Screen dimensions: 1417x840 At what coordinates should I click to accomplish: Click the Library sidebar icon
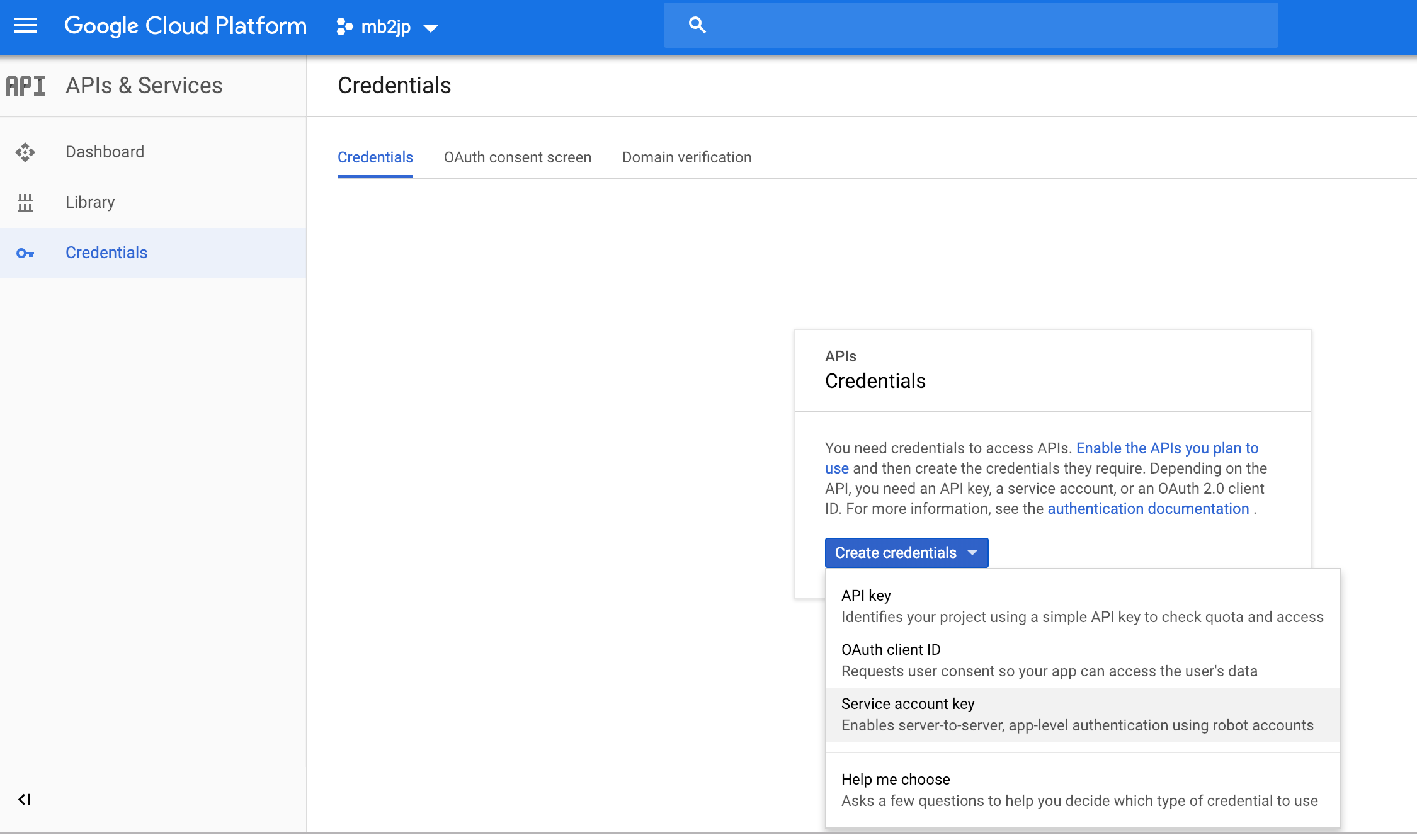click(25, 202)
